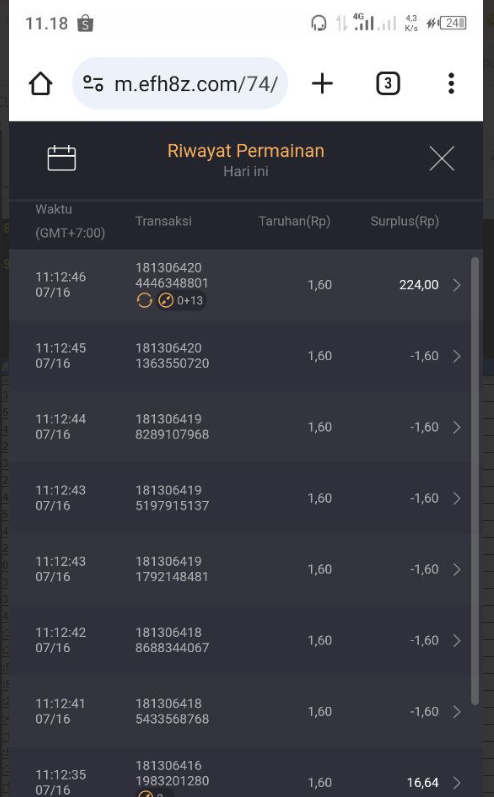Viewport: 494px width, 797px height.
Task: Click the free spin 0+13 badge
Action: pyautogui.click(x=181, y=301)
